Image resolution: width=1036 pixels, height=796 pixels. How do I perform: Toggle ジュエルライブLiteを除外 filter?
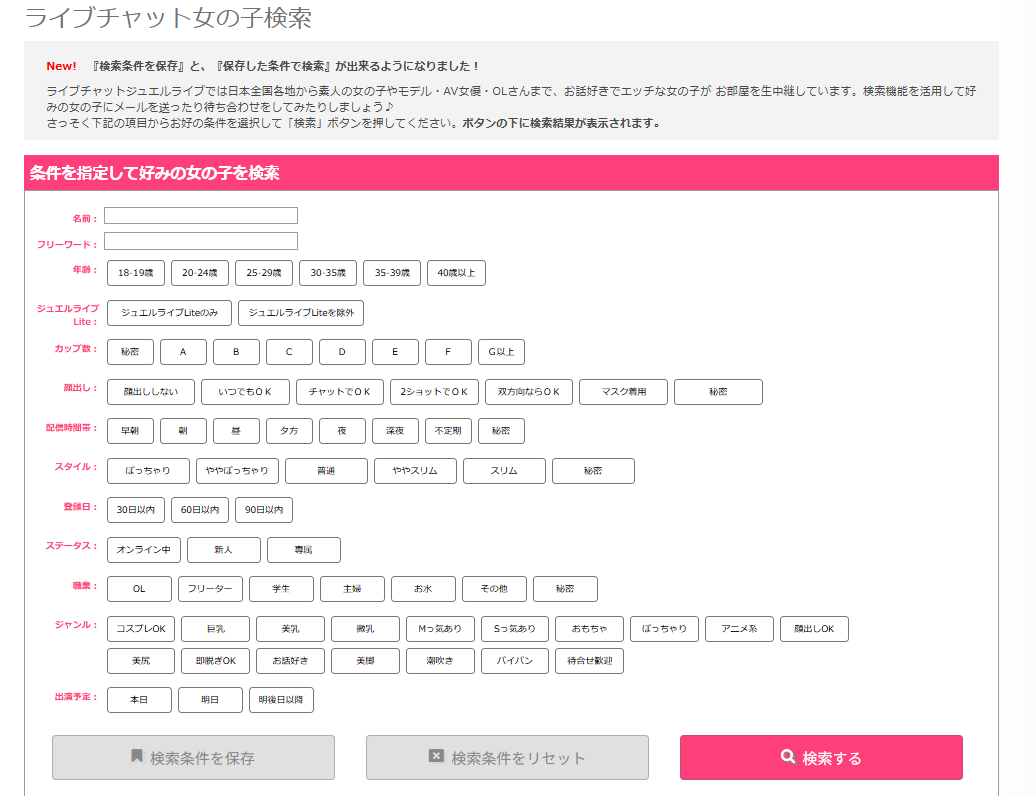click(x=301, y=312)
